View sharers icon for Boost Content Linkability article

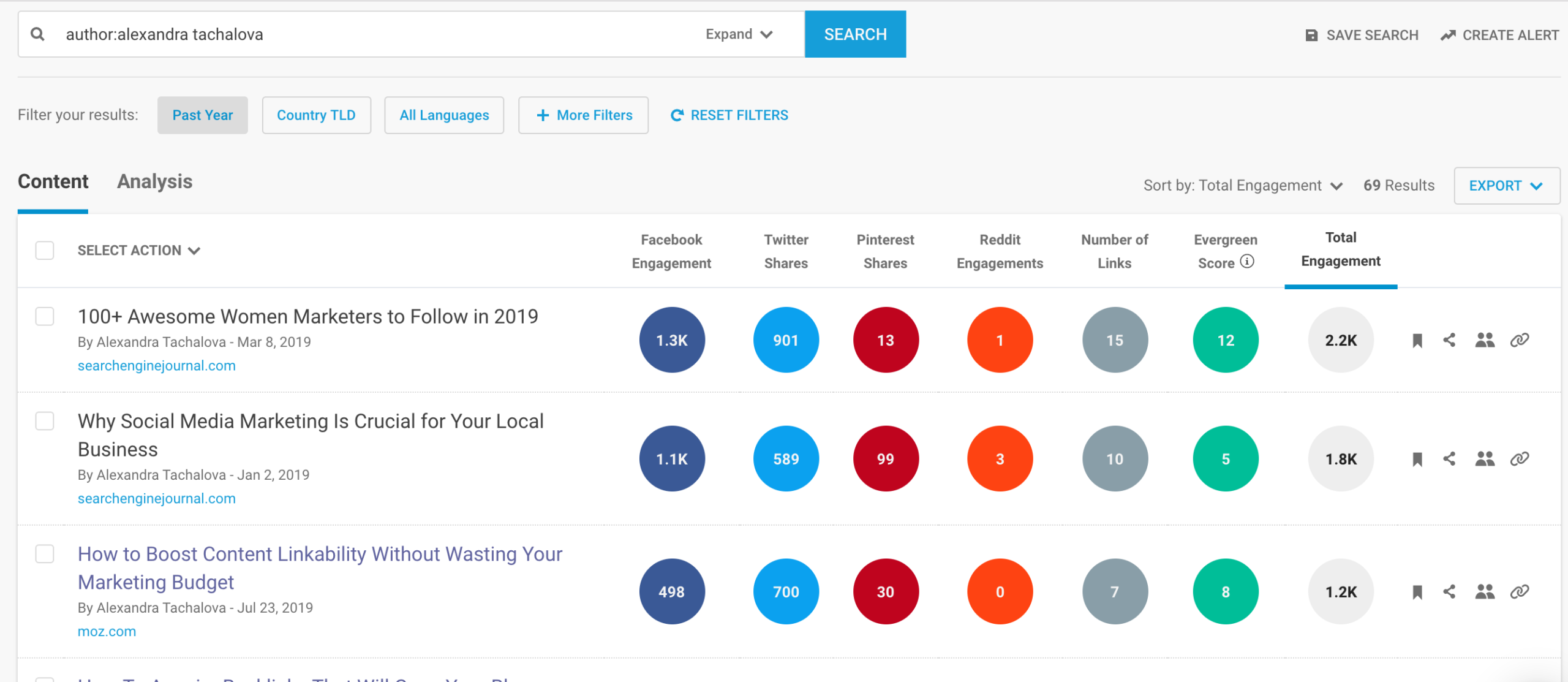(1485, 592)
